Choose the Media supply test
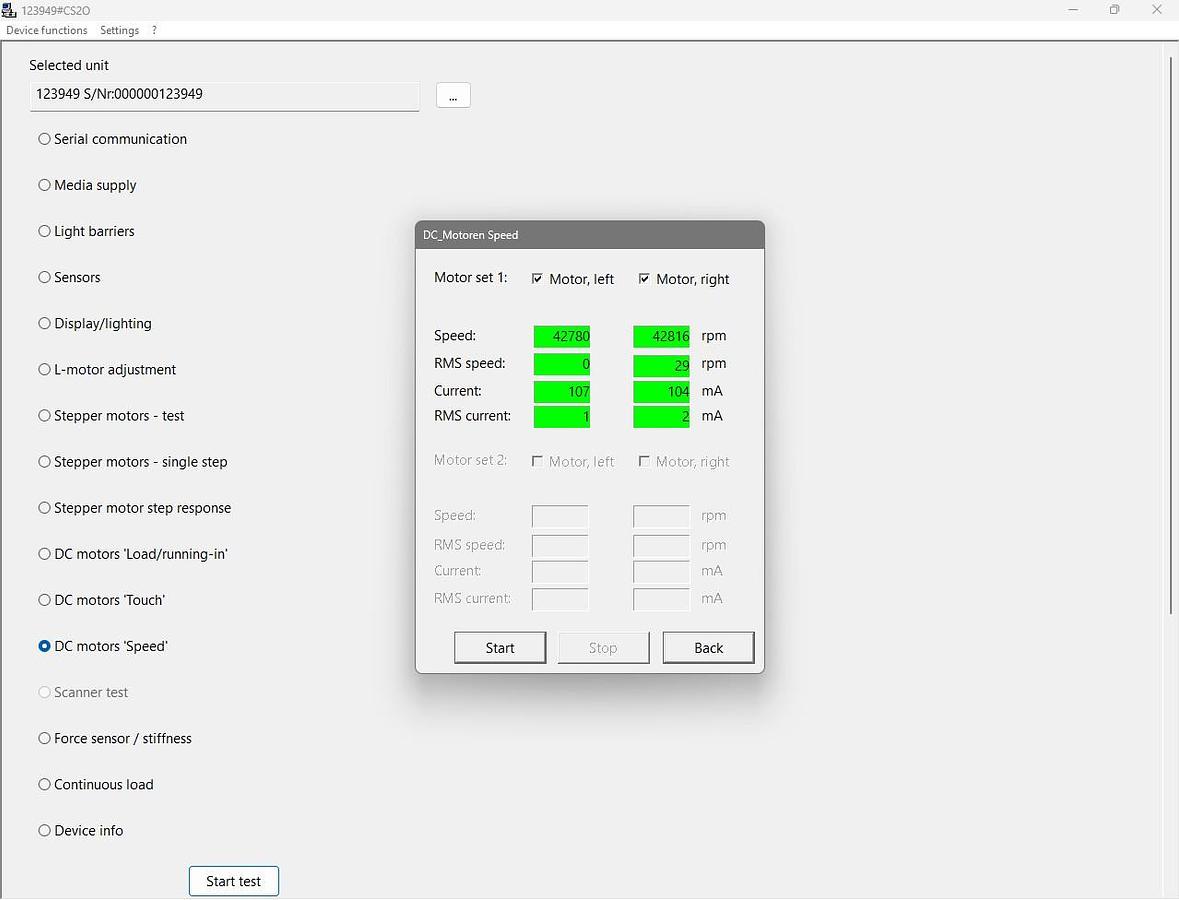This screenshot has width=1179, height=900. 45,185
